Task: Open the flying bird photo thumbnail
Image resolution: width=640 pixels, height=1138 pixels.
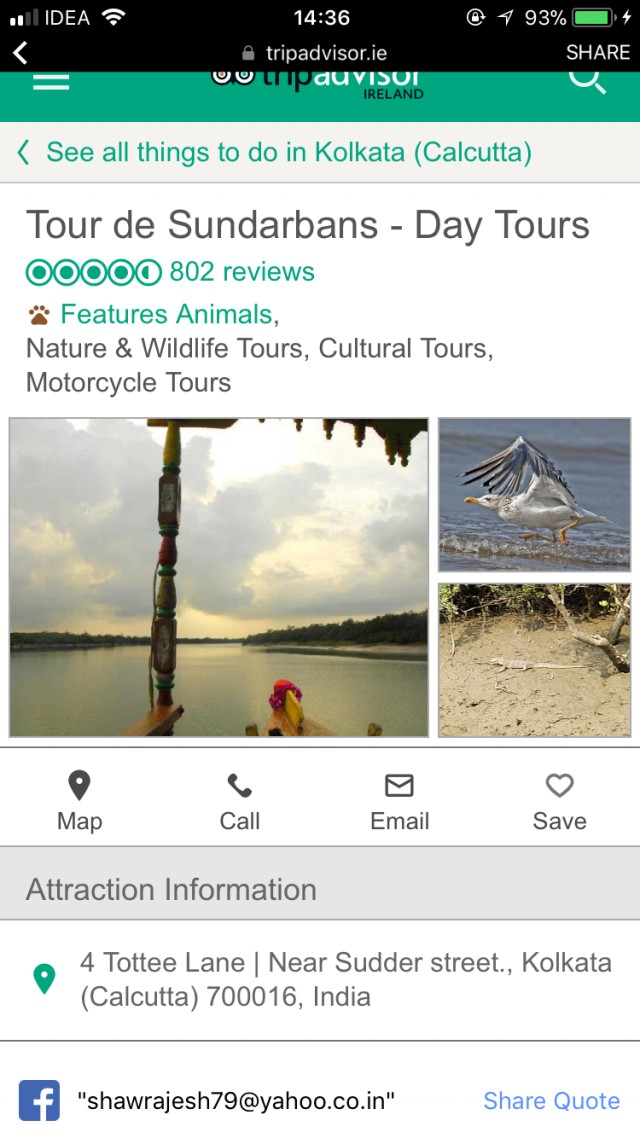Action: 534,494
